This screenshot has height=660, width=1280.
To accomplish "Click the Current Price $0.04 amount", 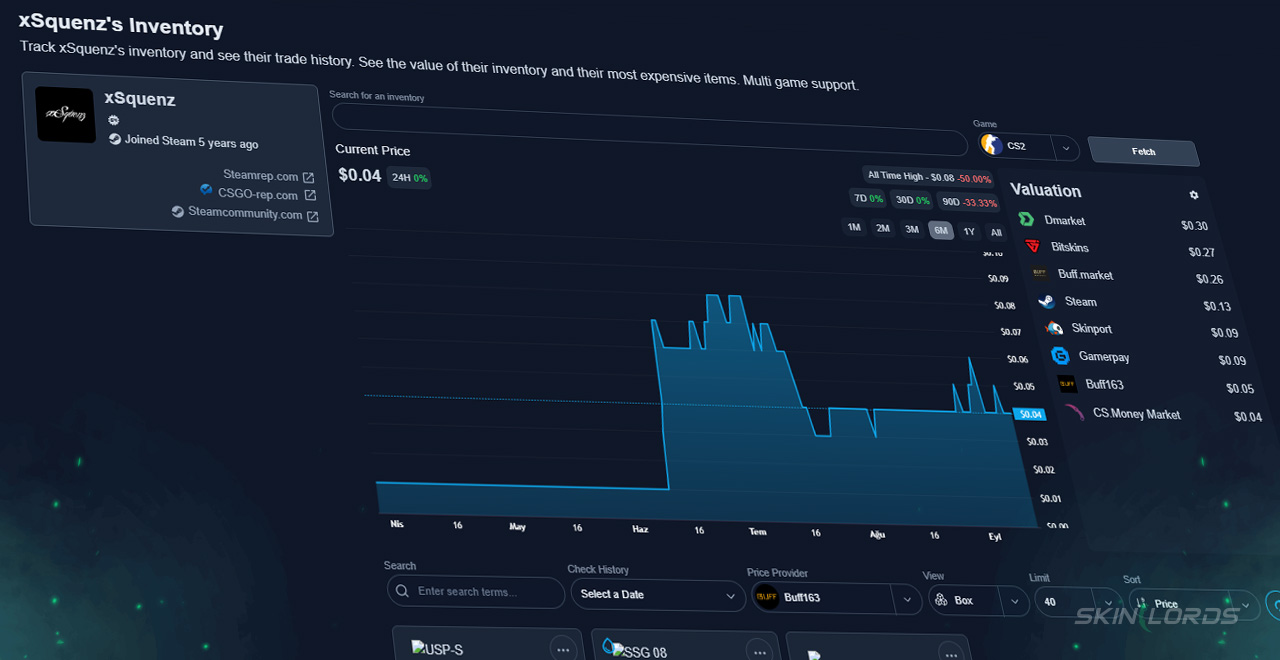I will [360, 175].
